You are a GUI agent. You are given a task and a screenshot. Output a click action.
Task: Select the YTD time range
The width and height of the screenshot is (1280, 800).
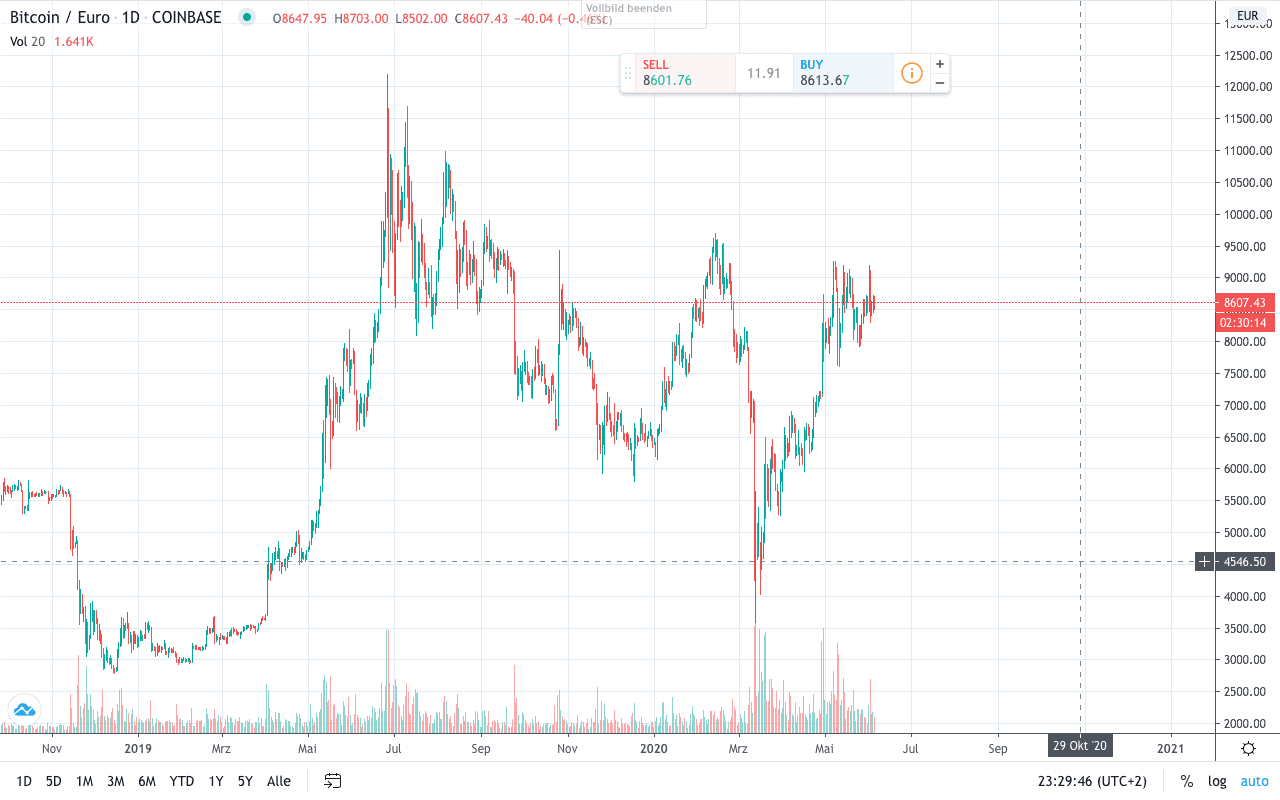(x=182, y=781)
